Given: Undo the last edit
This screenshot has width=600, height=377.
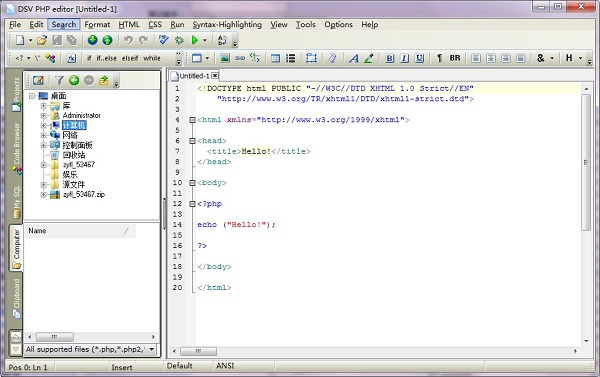Looking at the screenshot, I should point(128,40).
